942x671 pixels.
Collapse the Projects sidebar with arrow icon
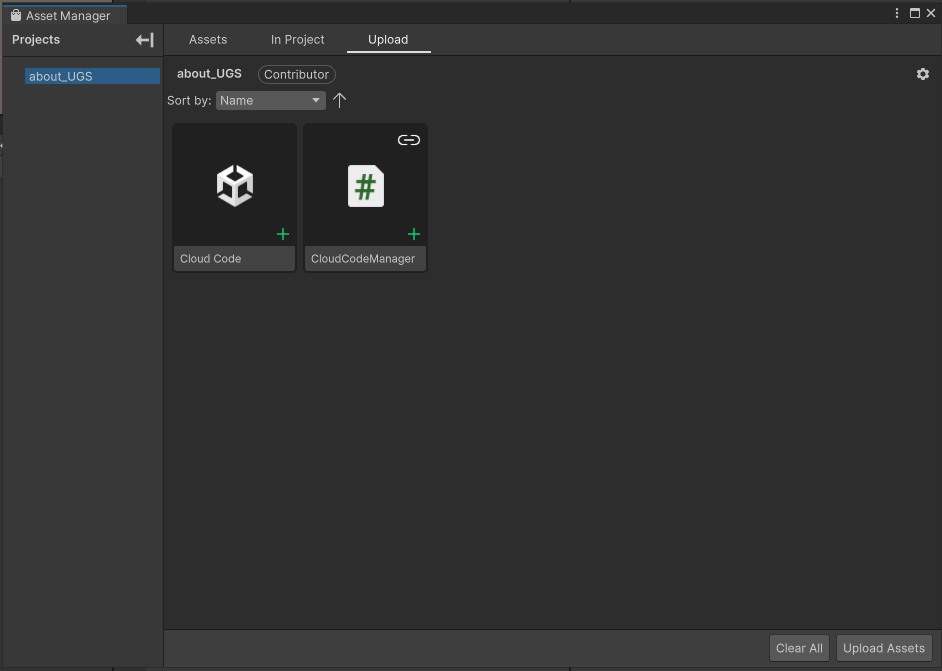[x=144, y=40]
